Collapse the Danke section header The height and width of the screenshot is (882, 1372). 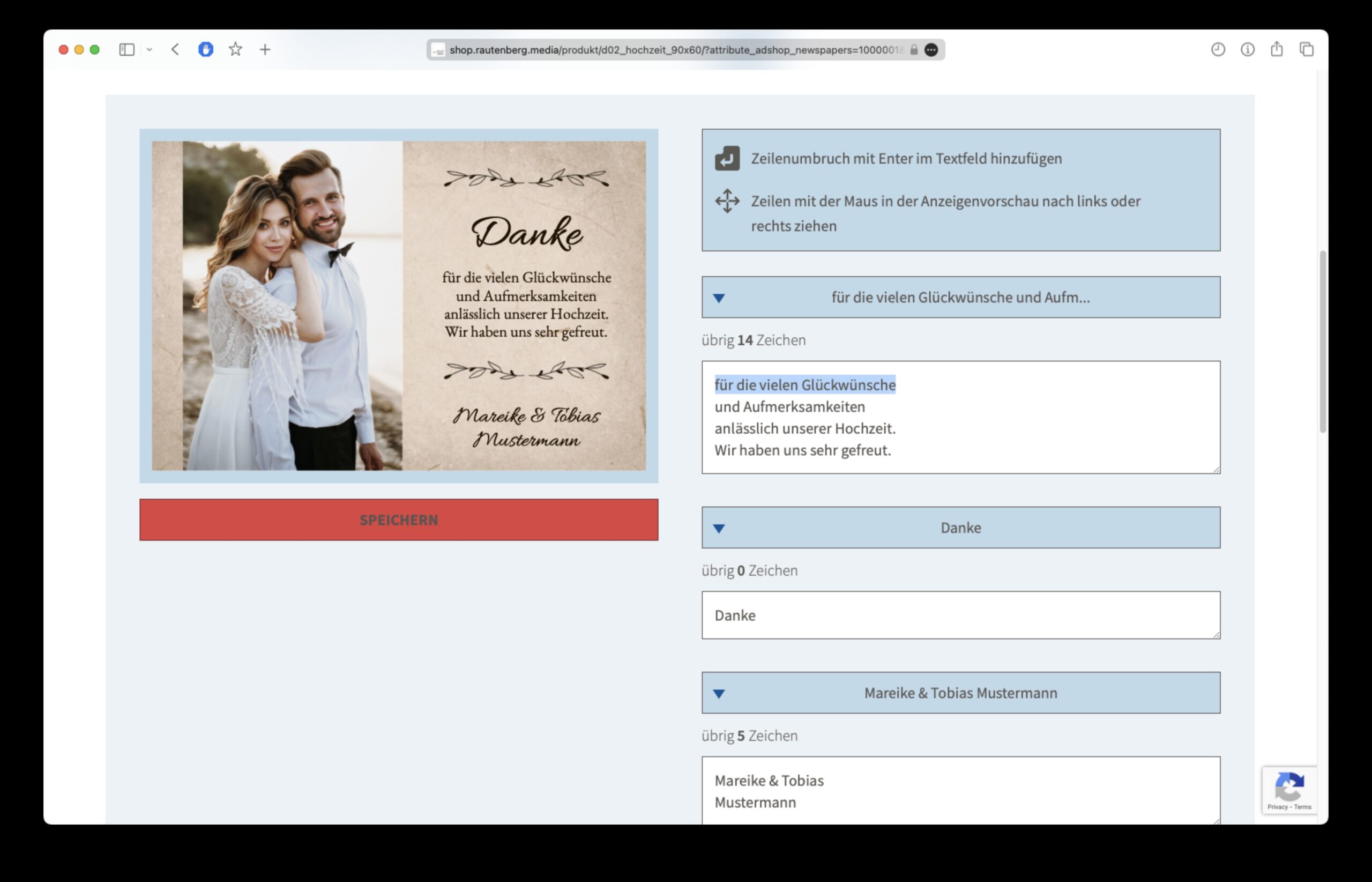[x=961, y=528]
